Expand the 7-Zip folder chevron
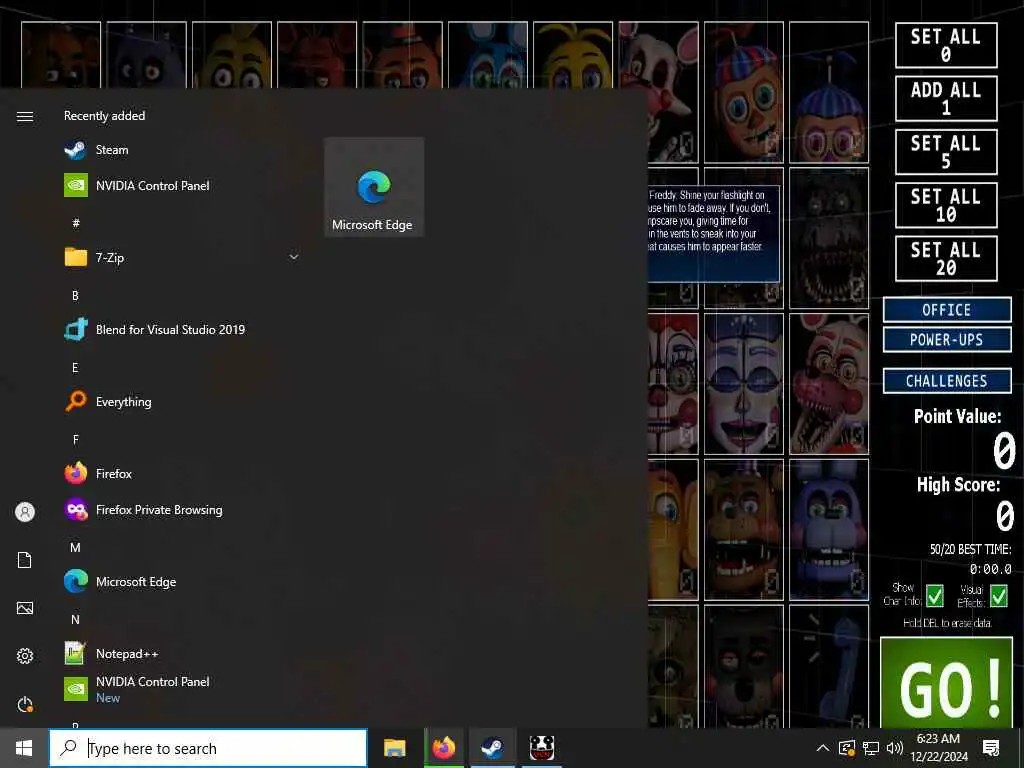The width and height of the screenshot is (1024, 768). coord(294,257)
